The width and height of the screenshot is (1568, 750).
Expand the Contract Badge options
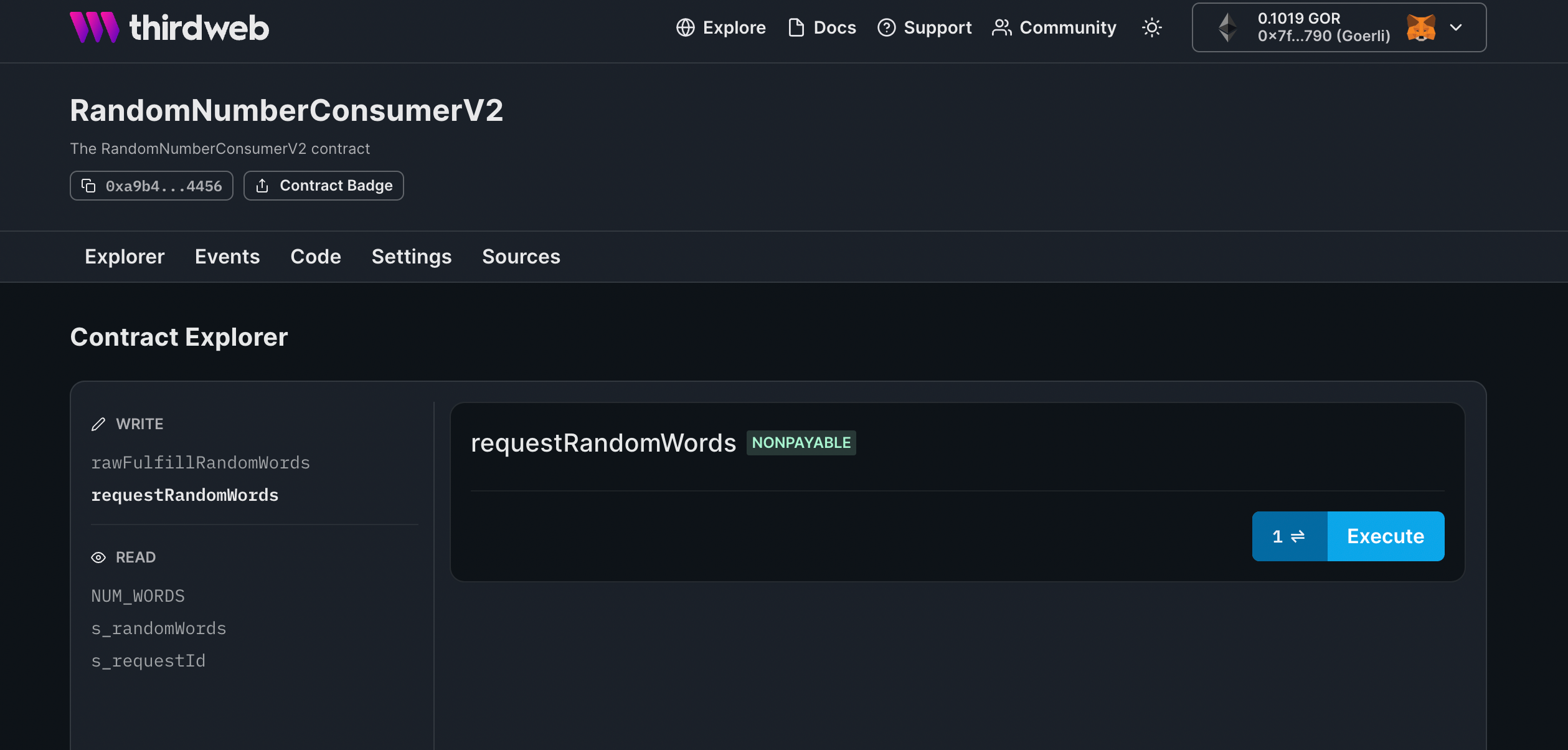[x=323, y=185]
